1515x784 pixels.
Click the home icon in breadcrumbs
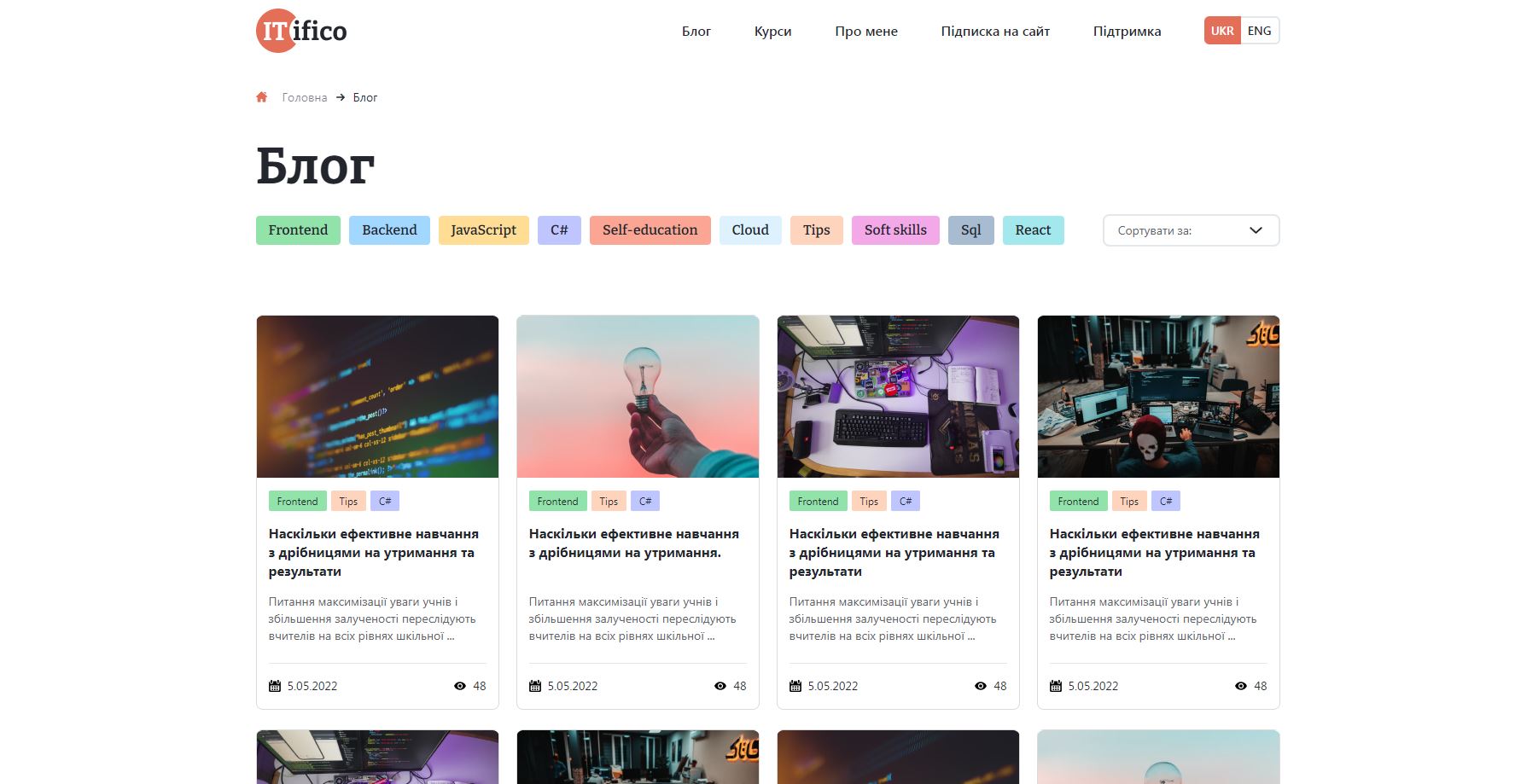point(262,97)
